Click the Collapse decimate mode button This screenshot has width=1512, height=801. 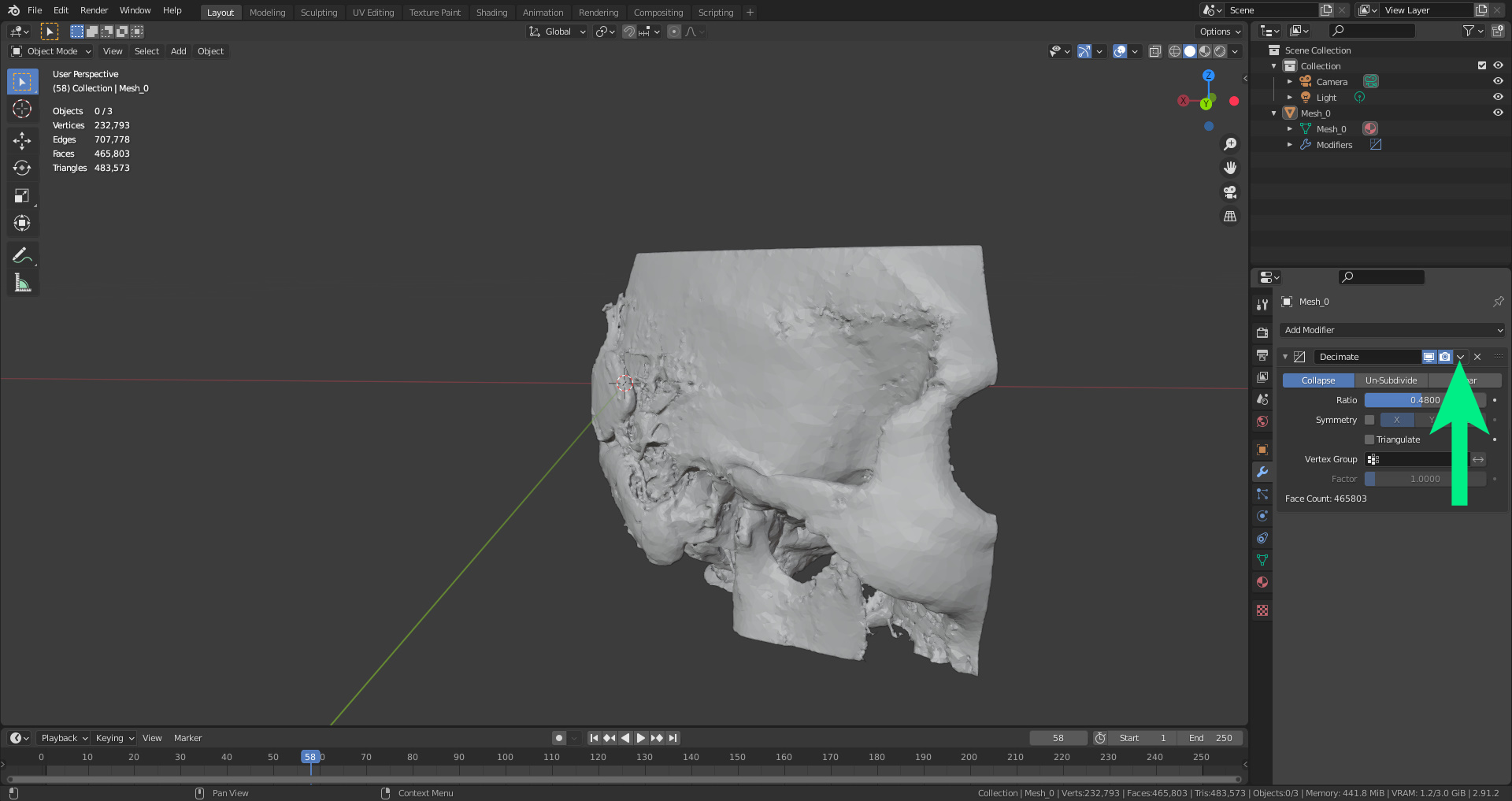click(x=1317, y=380)
